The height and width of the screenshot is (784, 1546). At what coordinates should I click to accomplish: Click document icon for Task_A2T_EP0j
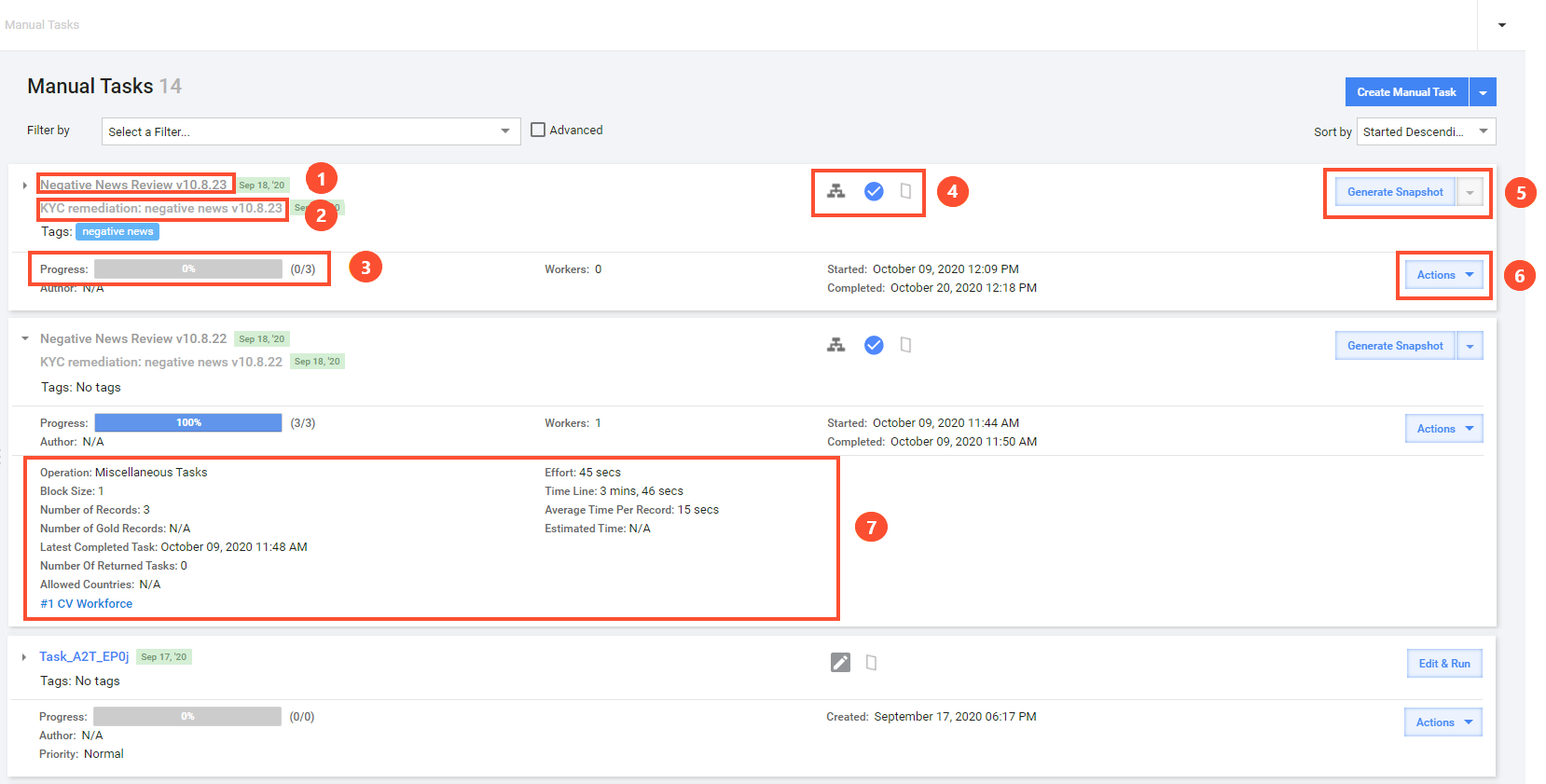point(871,663)
